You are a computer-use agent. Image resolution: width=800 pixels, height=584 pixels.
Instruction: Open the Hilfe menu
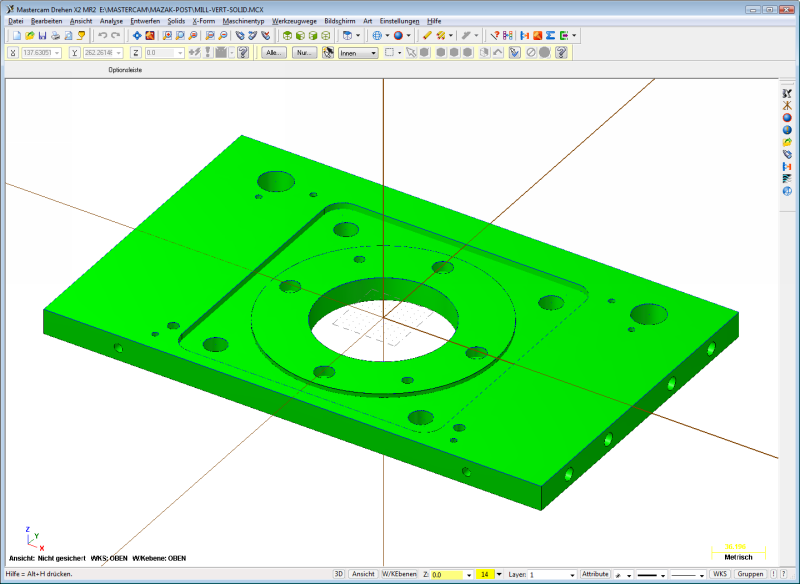tap(434, 21)
